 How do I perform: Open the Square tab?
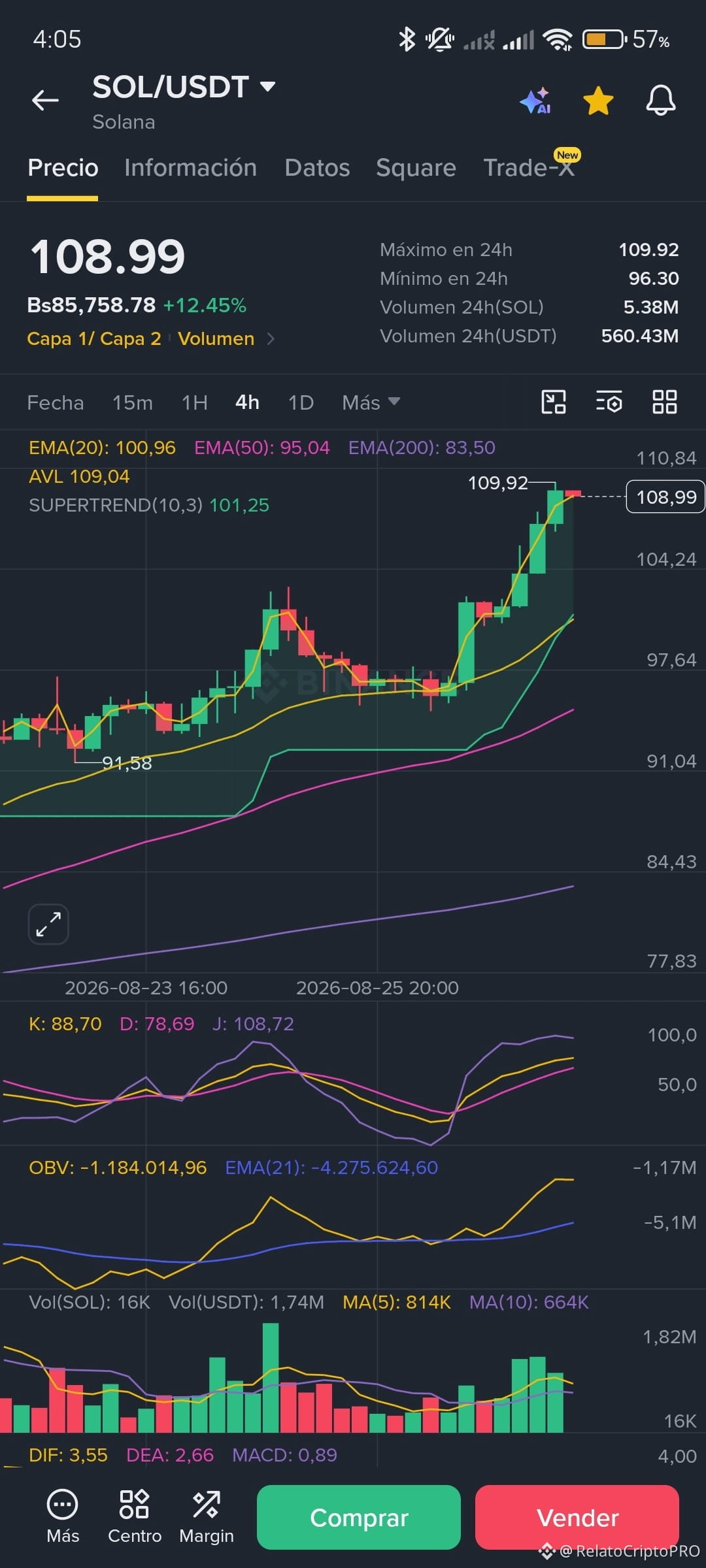click(x=416, y=168)
